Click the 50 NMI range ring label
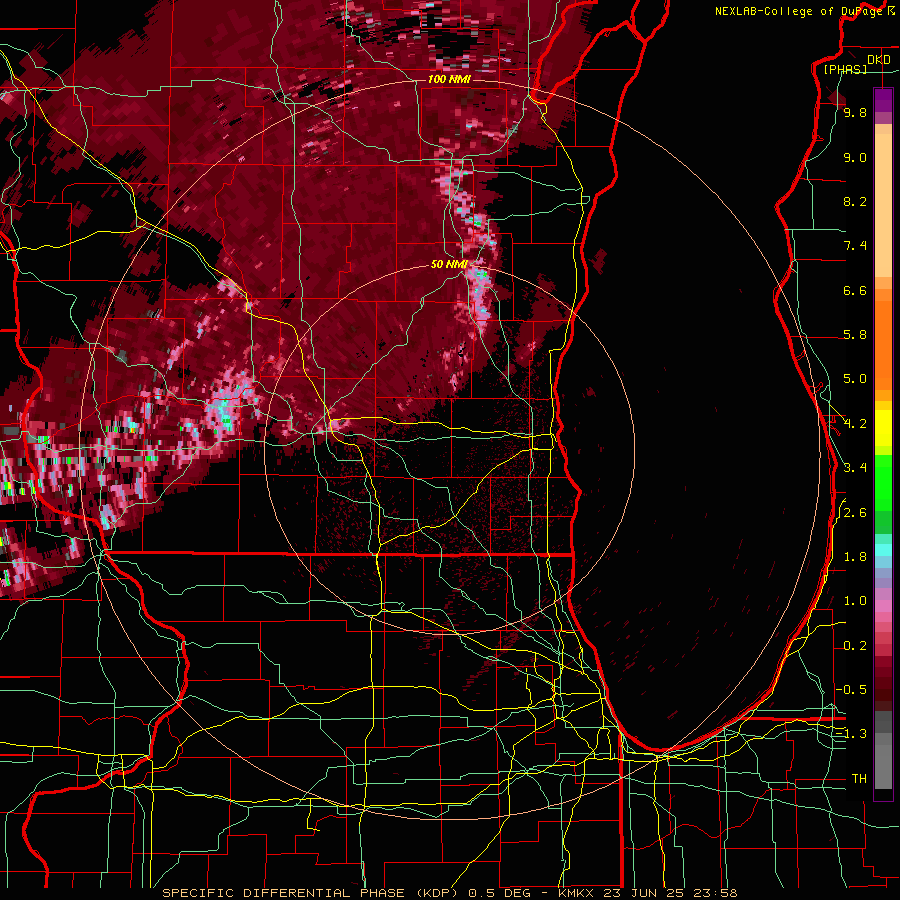The height and width of the screenshot is (900, 900). pyautogui.click(x=449, y=264)
